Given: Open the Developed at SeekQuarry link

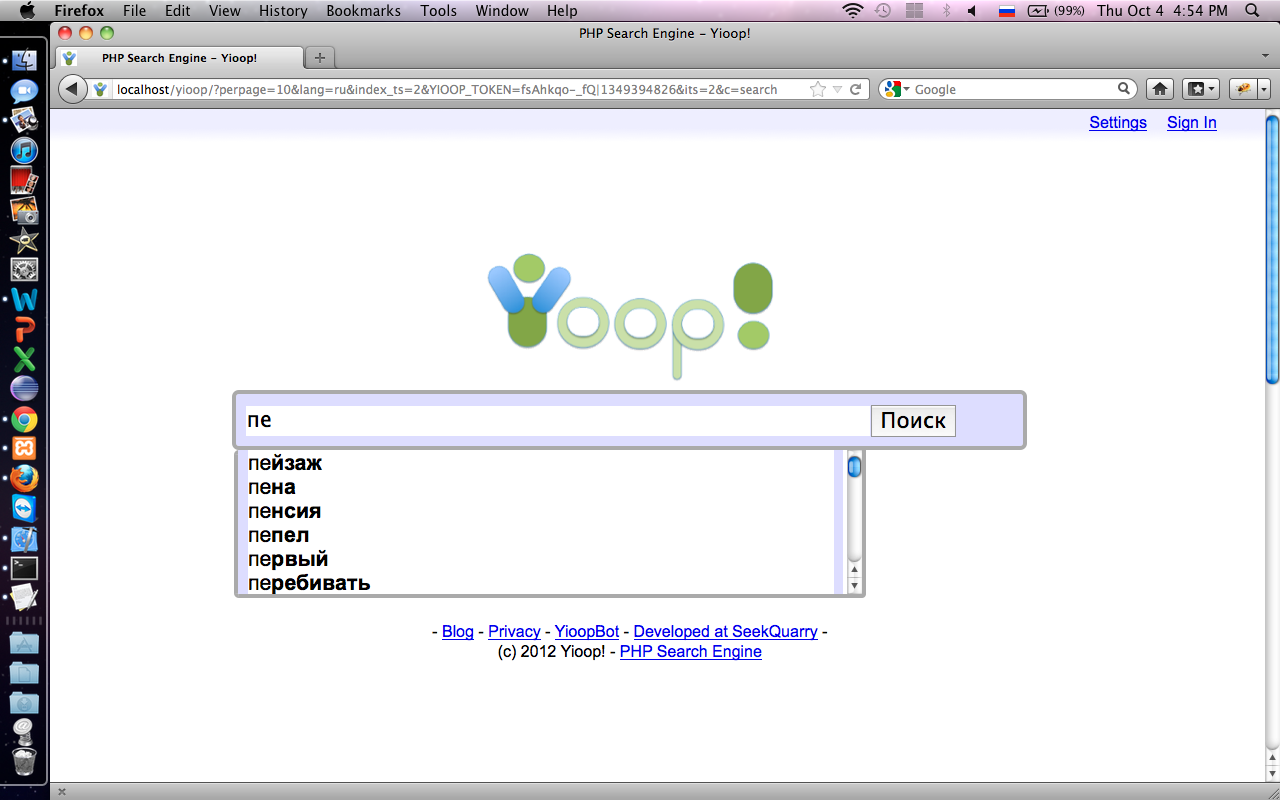Looking at the screenshot, I should click(726, 632).
